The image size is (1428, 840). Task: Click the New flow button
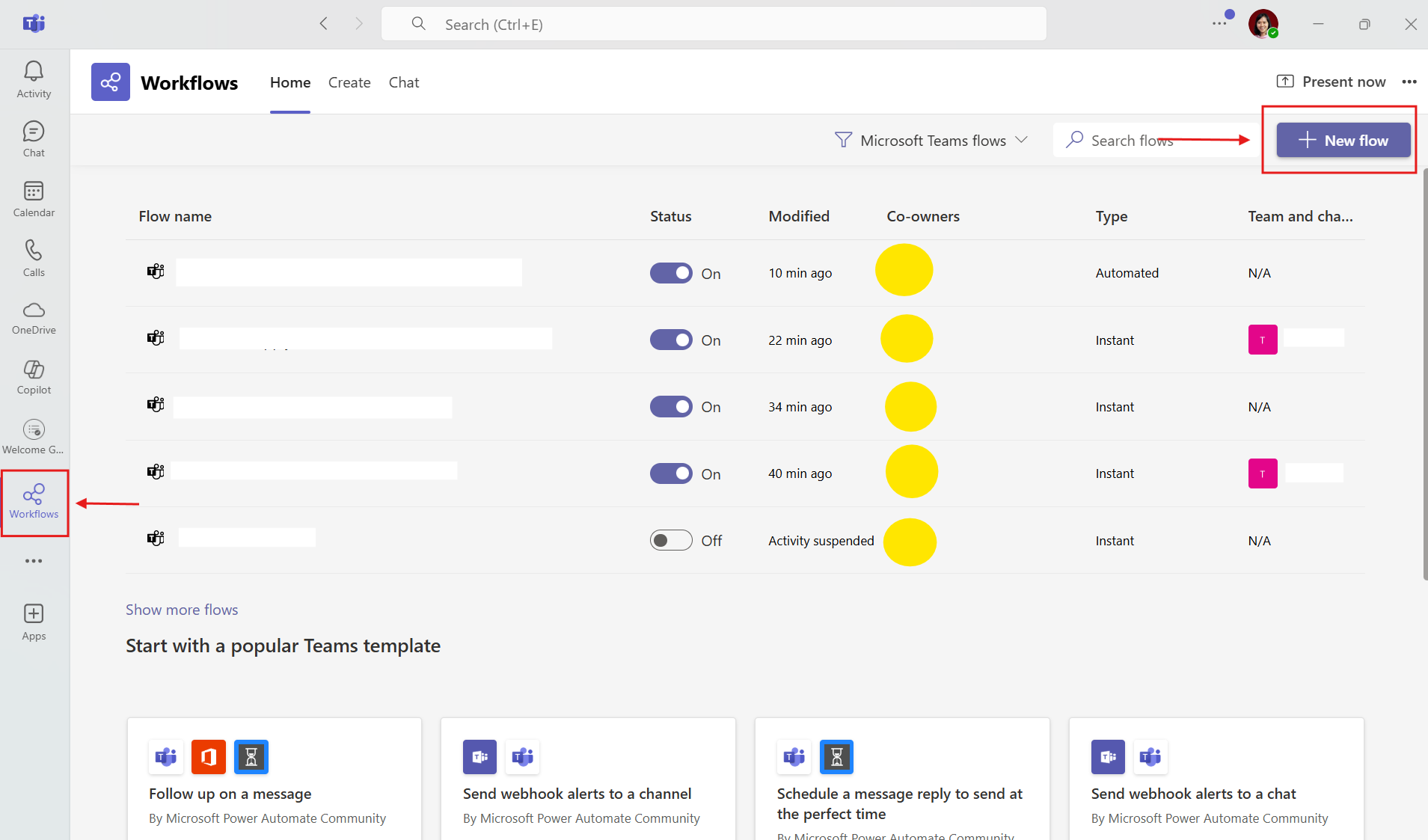click(x=1343, y=140)
